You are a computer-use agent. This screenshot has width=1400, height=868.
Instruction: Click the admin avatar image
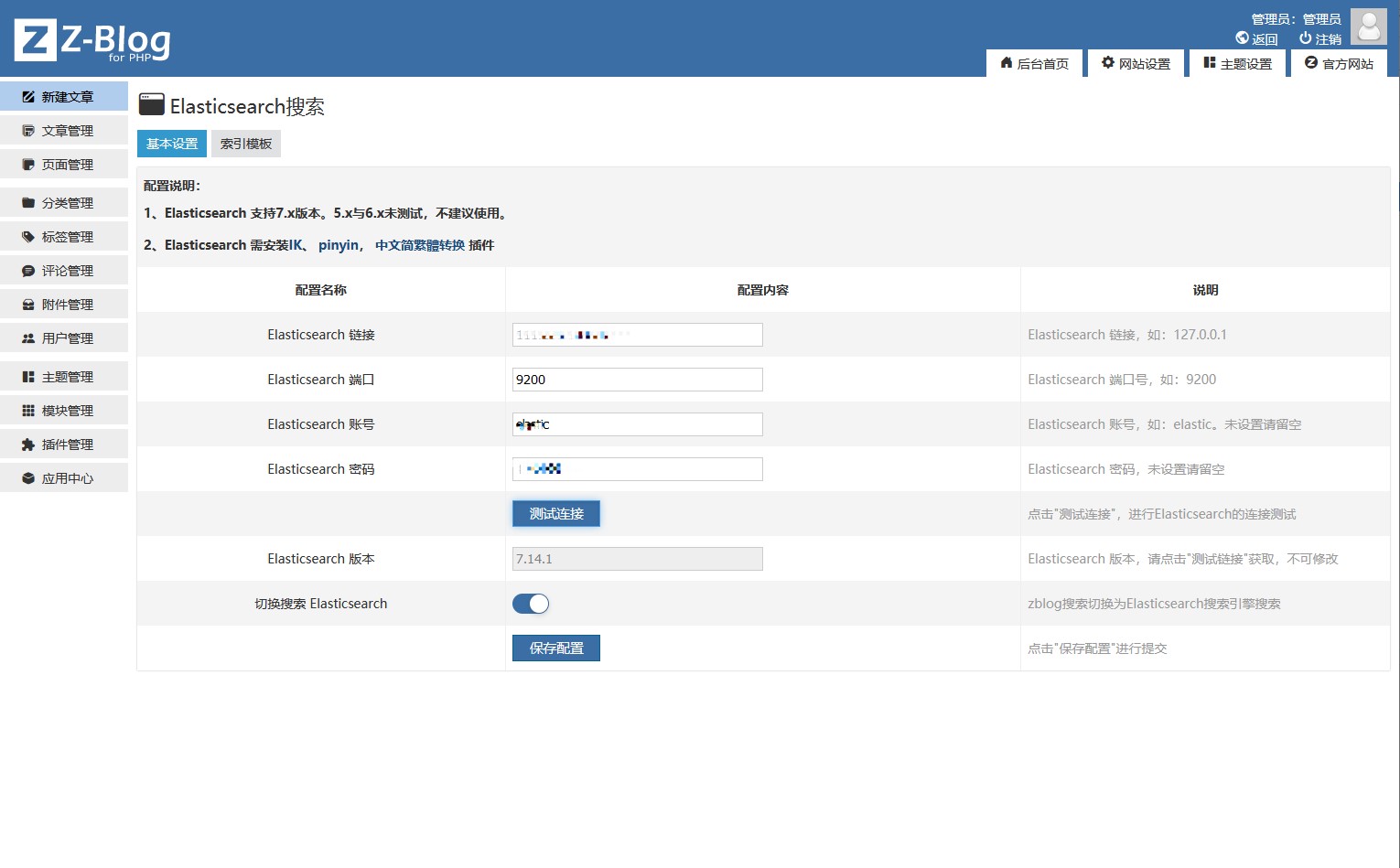[1369, 27]
